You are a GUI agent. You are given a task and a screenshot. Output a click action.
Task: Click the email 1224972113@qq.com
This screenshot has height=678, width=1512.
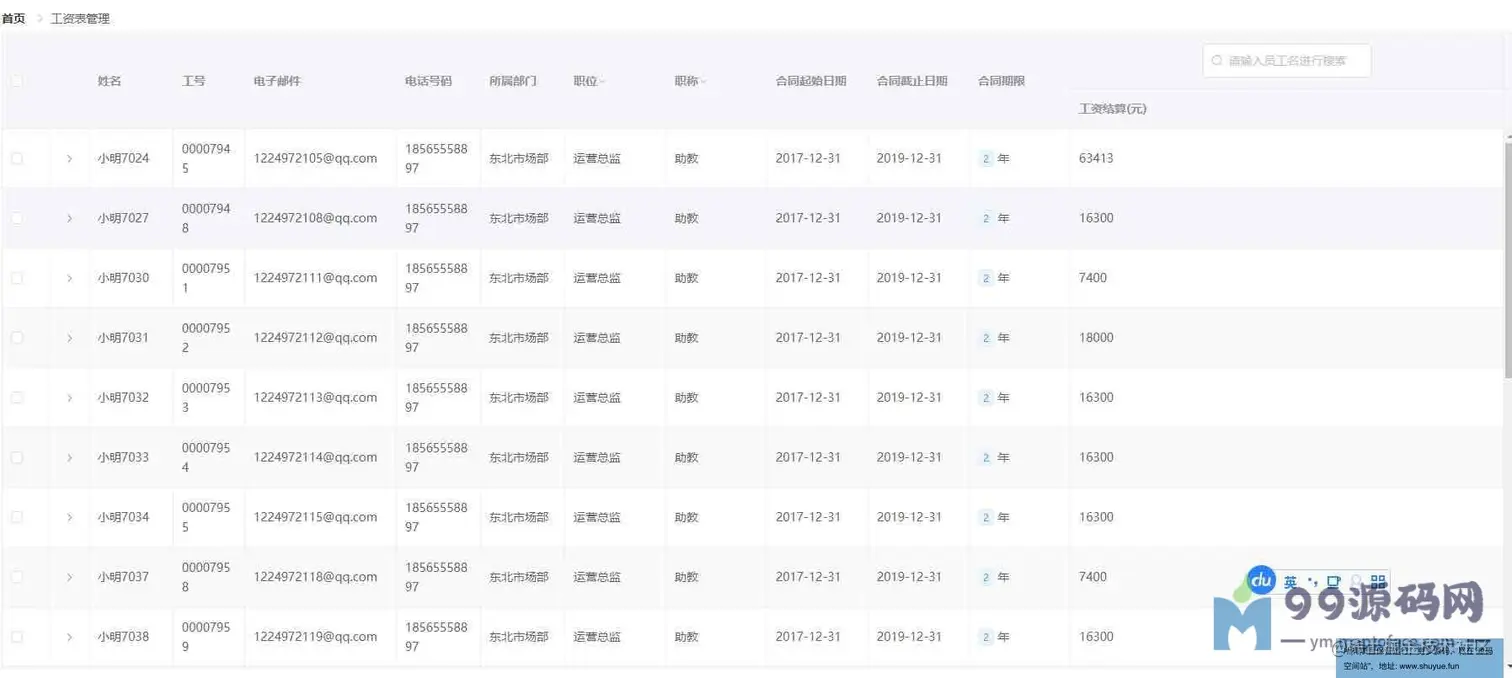(x=315, y=397)
